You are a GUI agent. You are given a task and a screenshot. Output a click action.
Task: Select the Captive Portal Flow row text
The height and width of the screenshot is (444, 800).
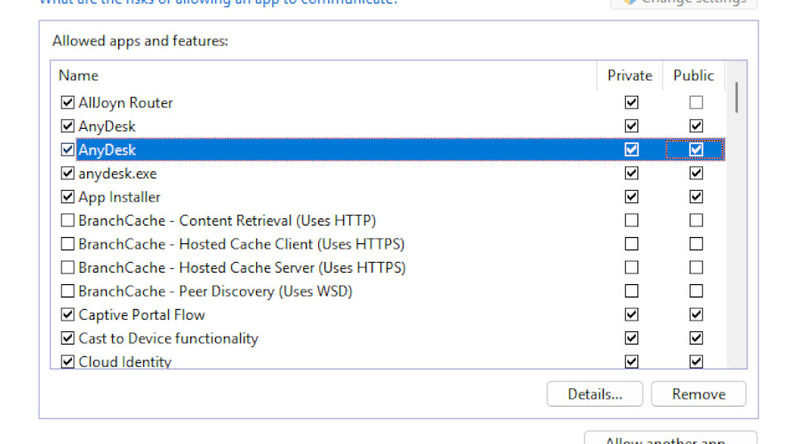pyautogui.click(x=142, y=315)
